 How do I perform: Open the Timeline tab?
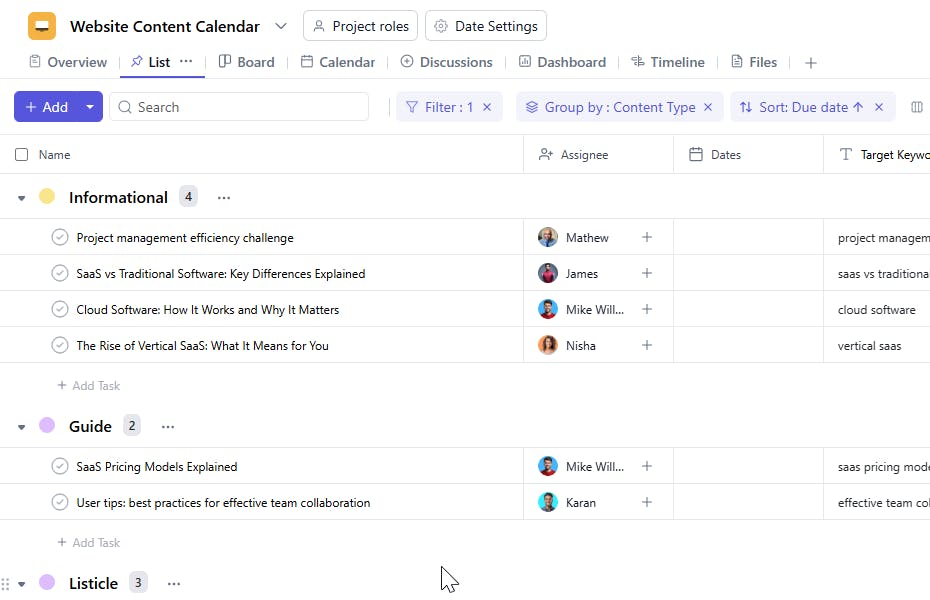(x=667, y=62)
